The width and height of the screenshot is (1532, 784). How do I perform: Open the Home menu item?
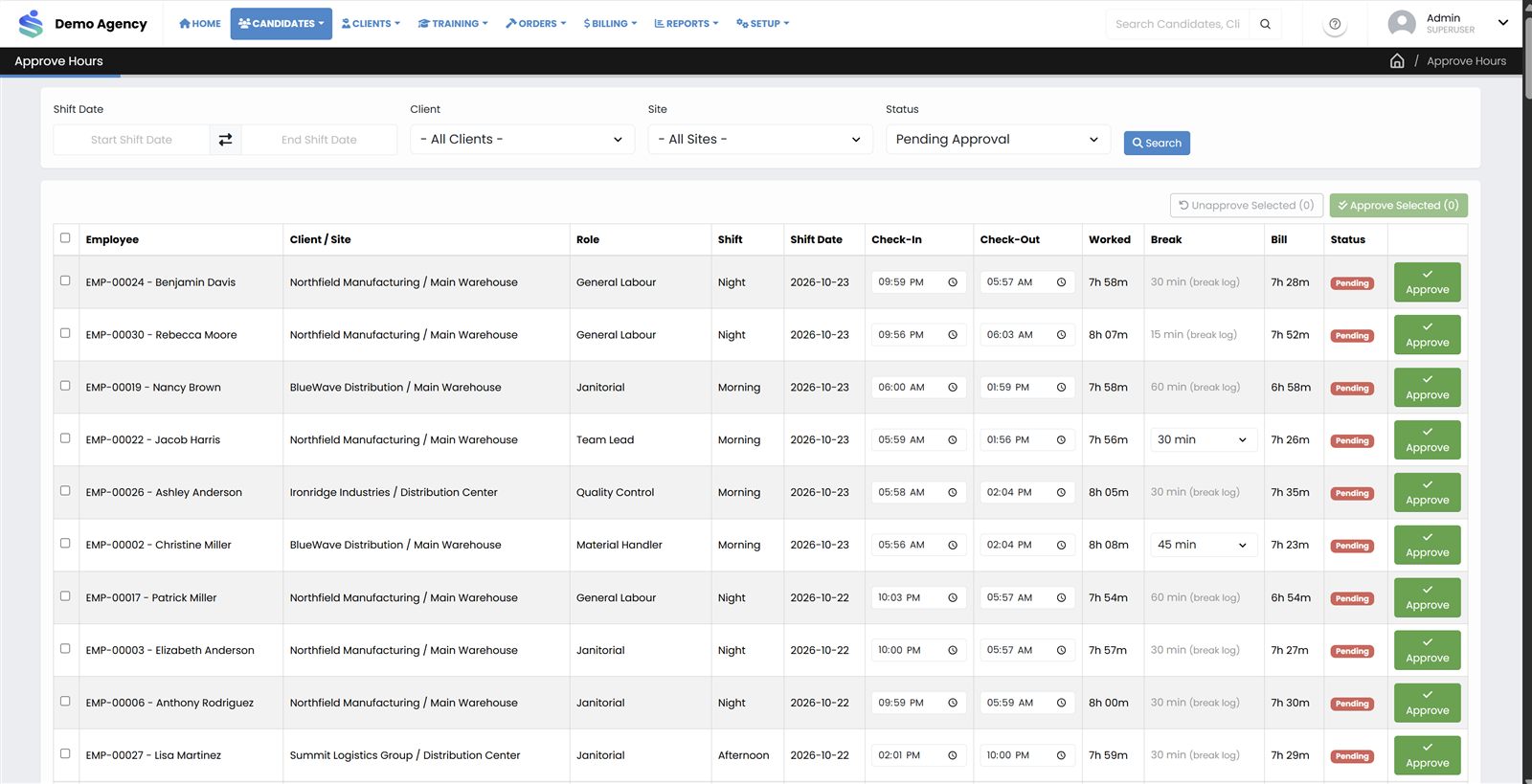[x=200, y=24]
